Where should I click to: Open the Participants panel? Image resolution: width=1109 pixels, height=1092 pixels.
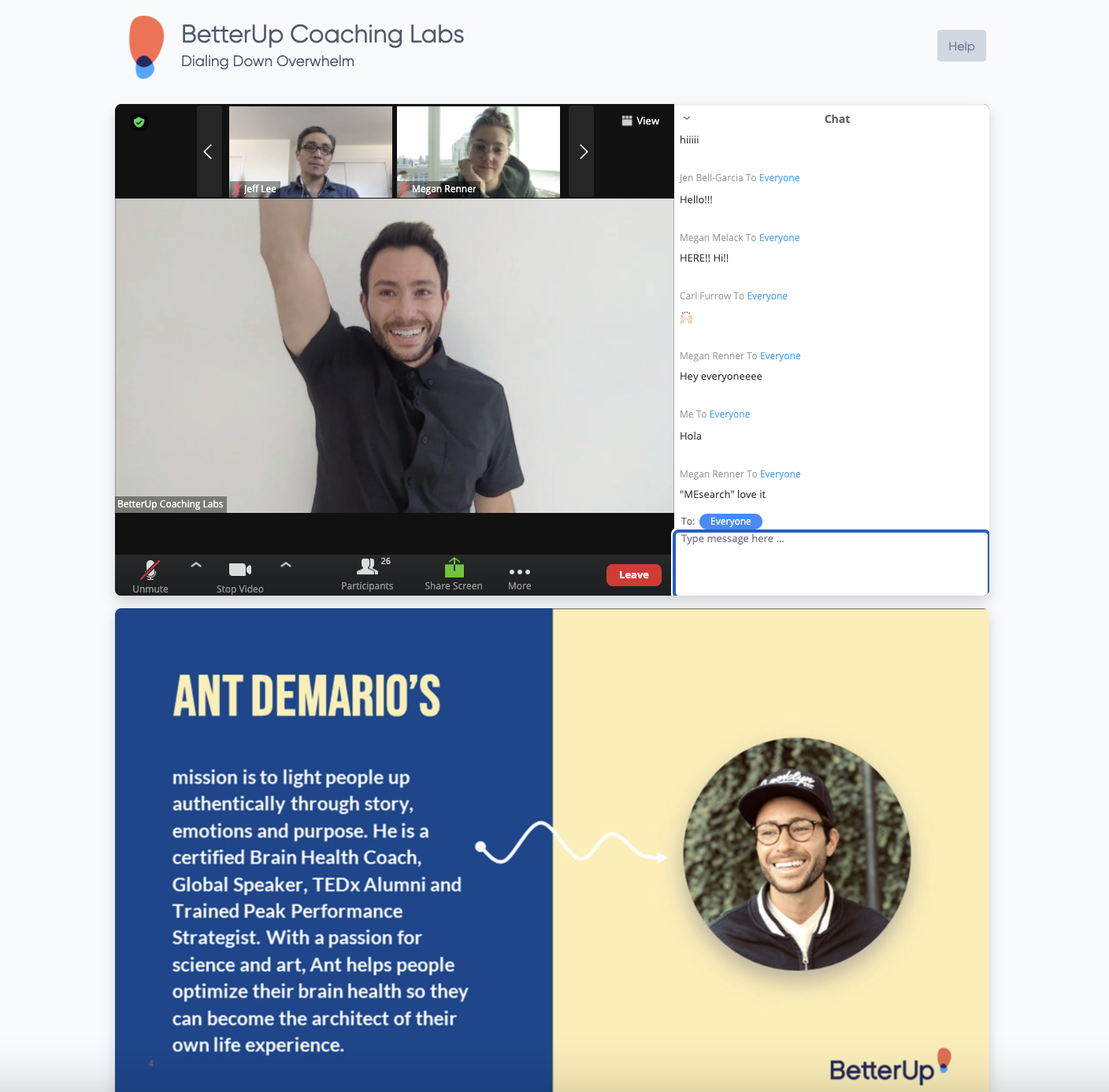[367, 574]
